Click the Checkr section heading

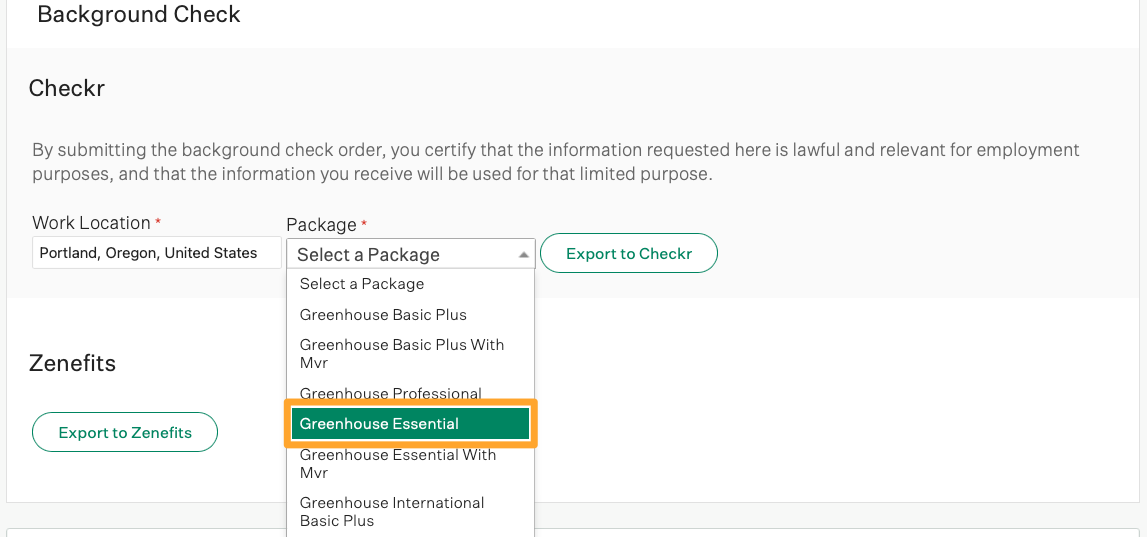[x=67, y=88]
